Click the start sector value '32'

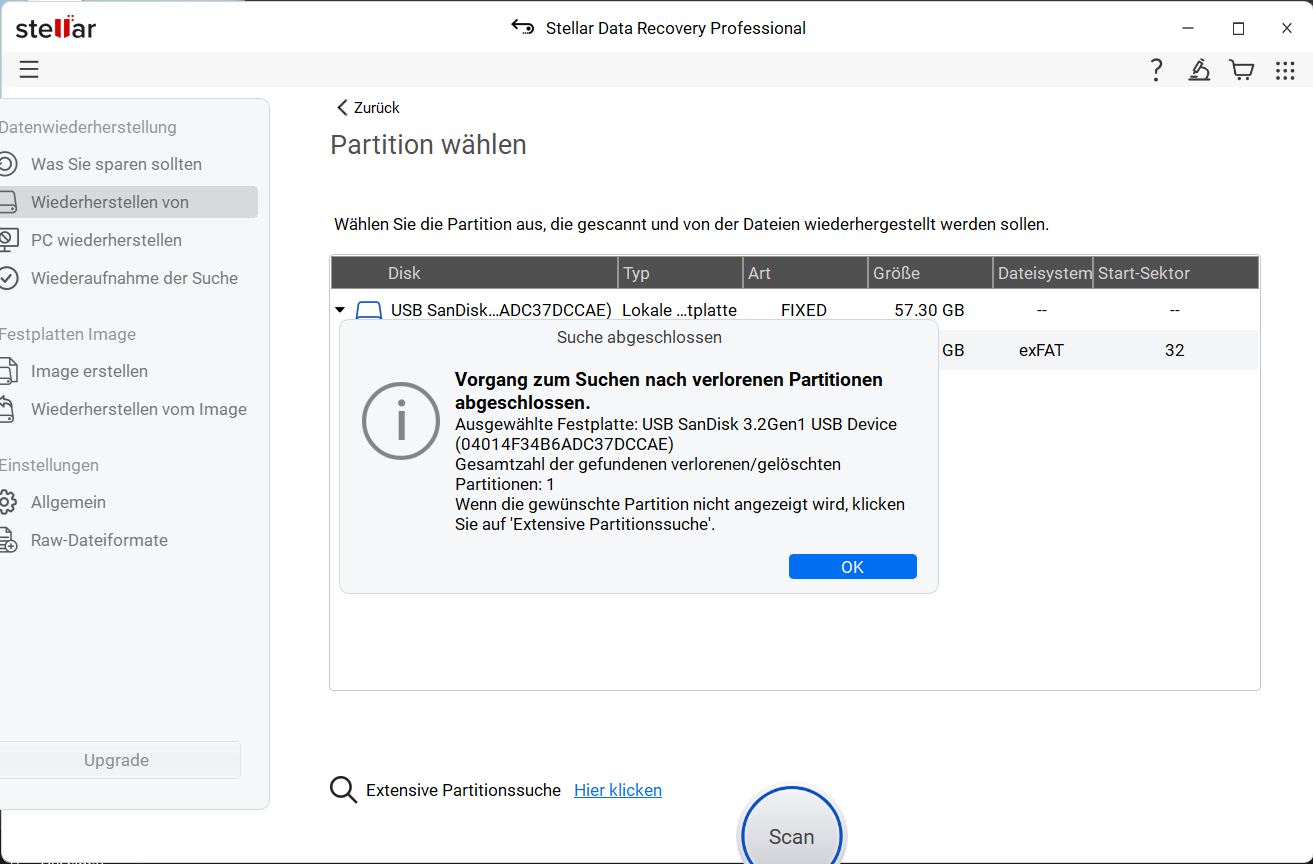[1175, 350]
